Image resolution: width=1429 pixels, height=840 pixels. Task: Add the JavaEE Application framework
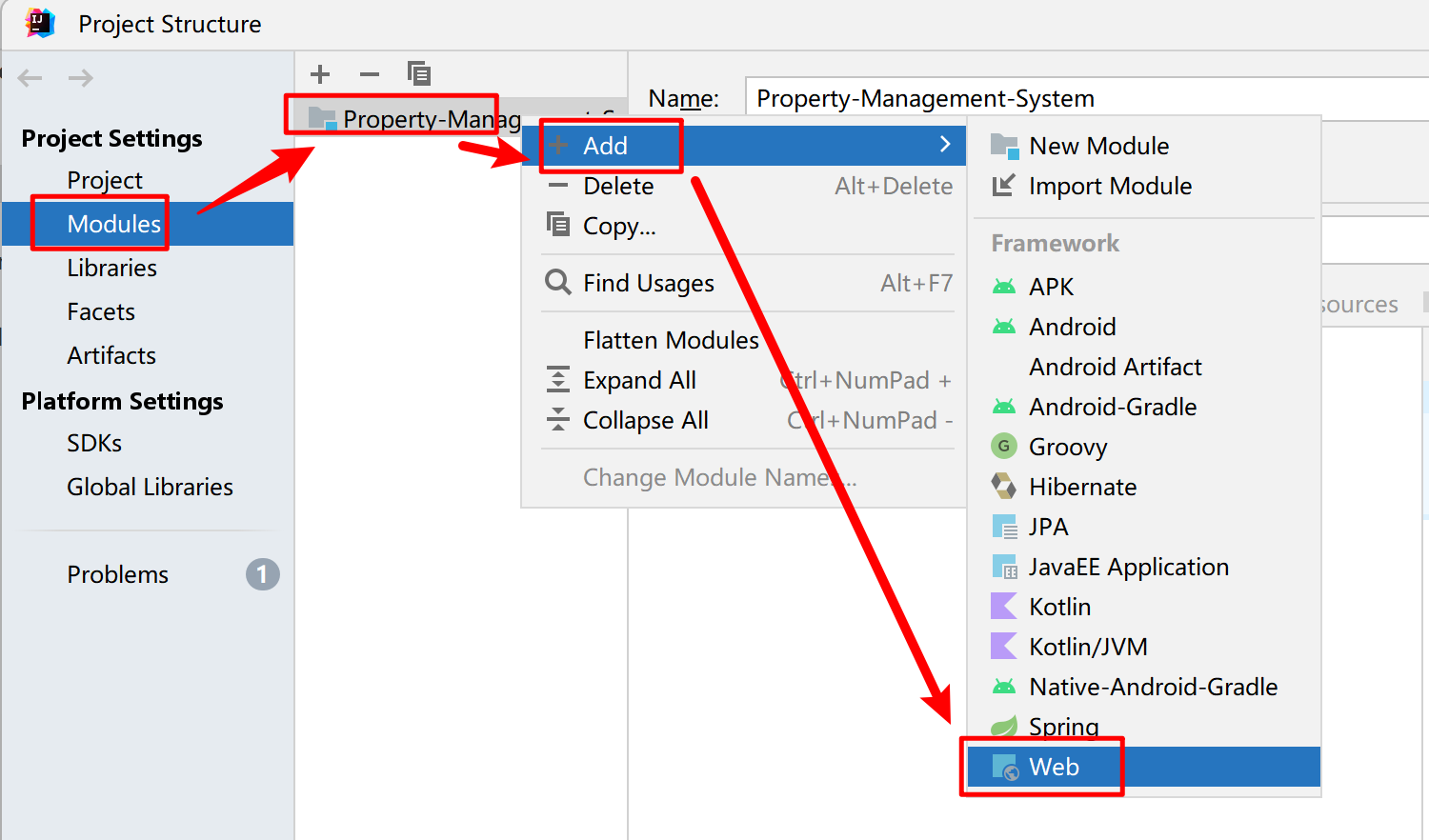[x=1143, y=567]
